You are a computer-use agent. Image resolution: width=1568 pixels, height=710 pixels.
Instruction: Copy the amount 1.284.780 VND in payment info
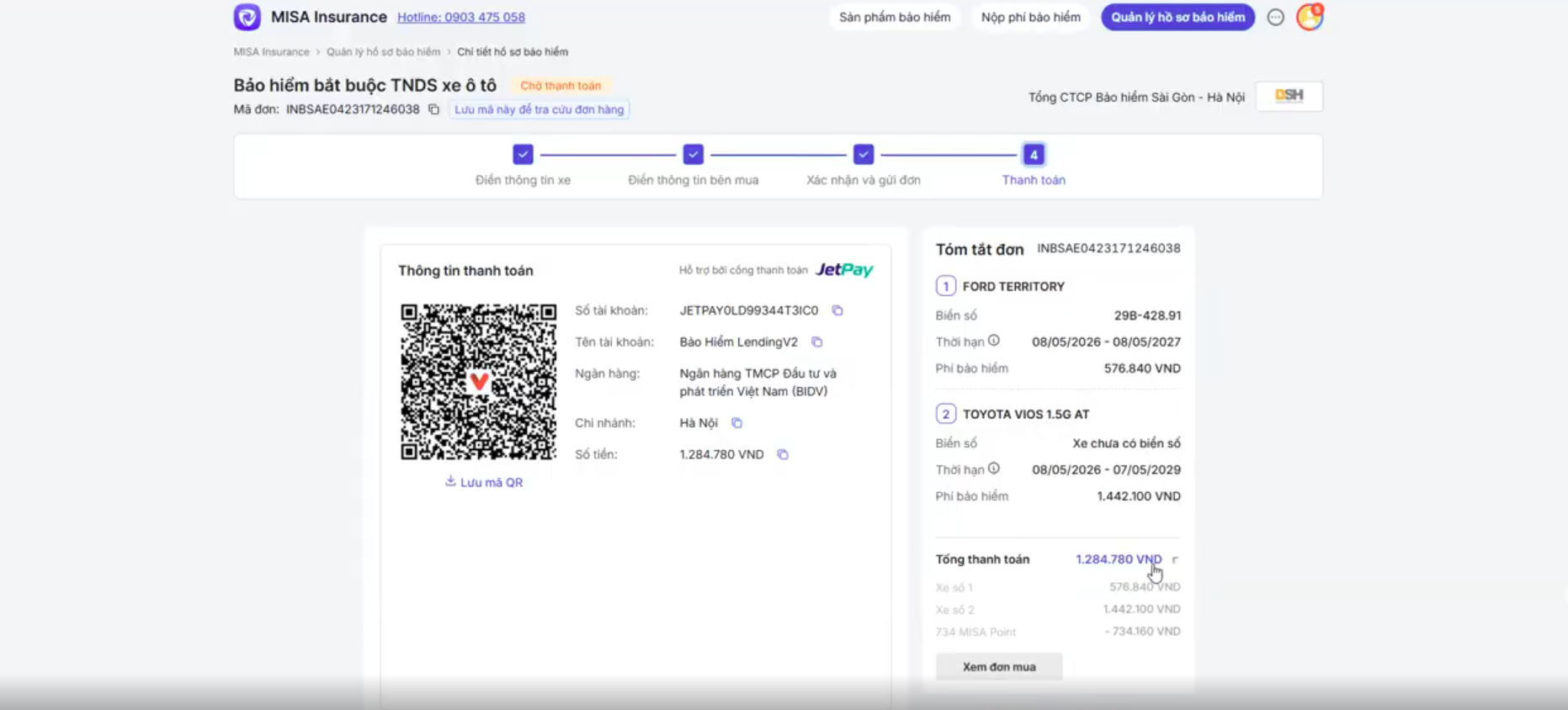point(783,454)
